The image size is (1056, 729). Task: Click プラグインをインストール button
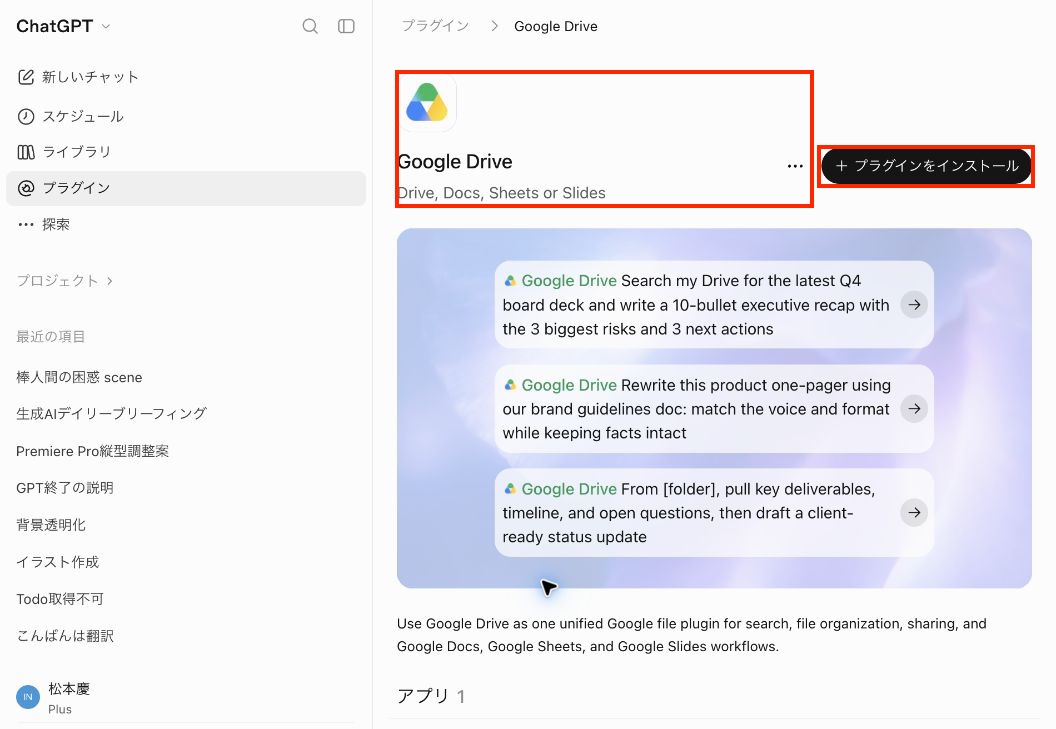click(x=926, y=166)
